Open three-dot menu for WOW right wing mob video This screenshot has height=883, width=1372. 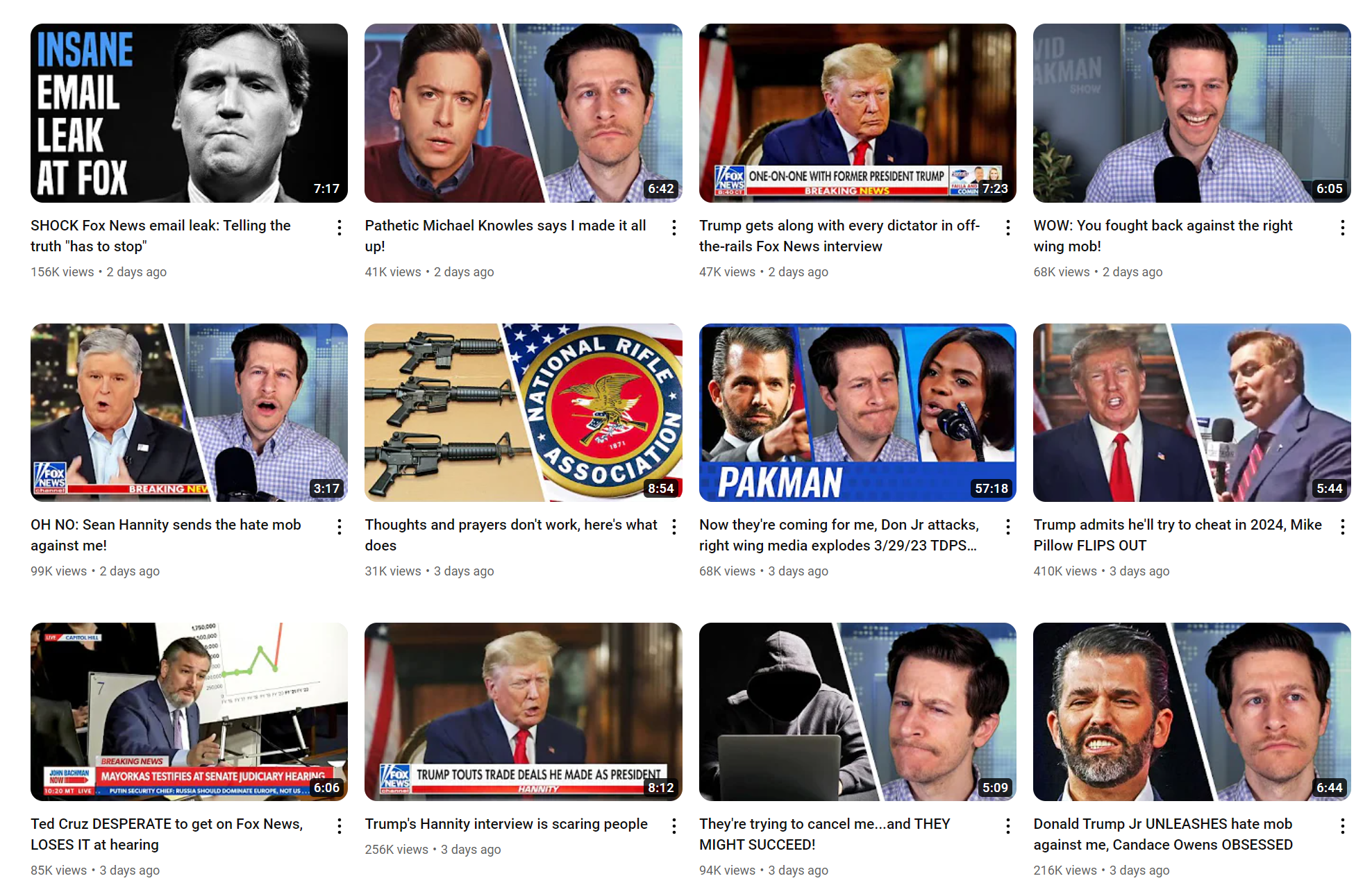click(x=1343, y=228)
